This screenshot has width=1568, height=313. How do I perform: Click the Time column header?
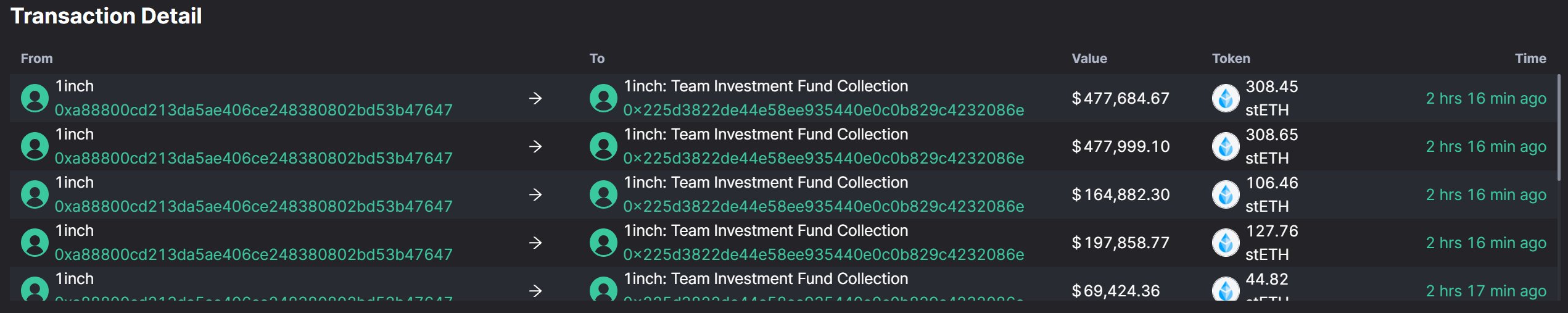coord(1530,59)
